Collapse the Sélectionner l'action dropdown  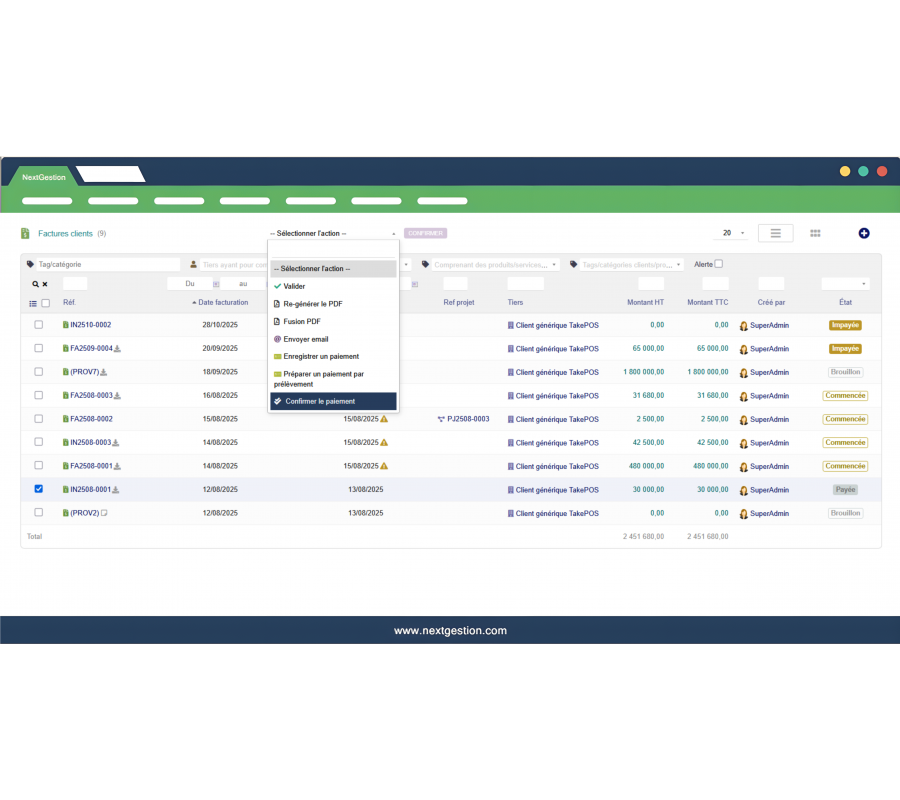click(x=332, y=233)
